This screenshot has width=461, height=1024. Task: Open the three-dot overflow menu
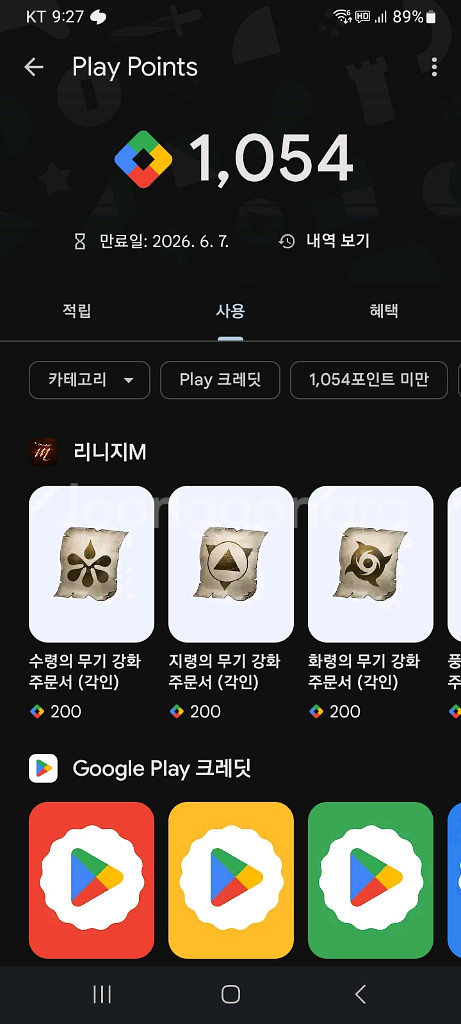(434, 67)
